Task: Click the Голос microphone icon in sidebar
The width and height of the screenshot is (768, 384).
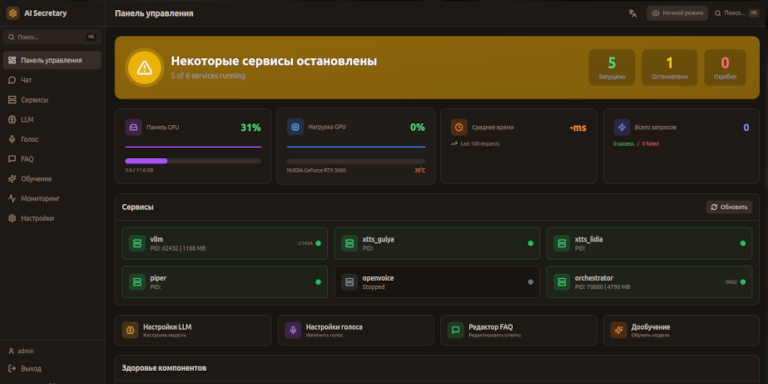Action: click(x=12, y=139)
